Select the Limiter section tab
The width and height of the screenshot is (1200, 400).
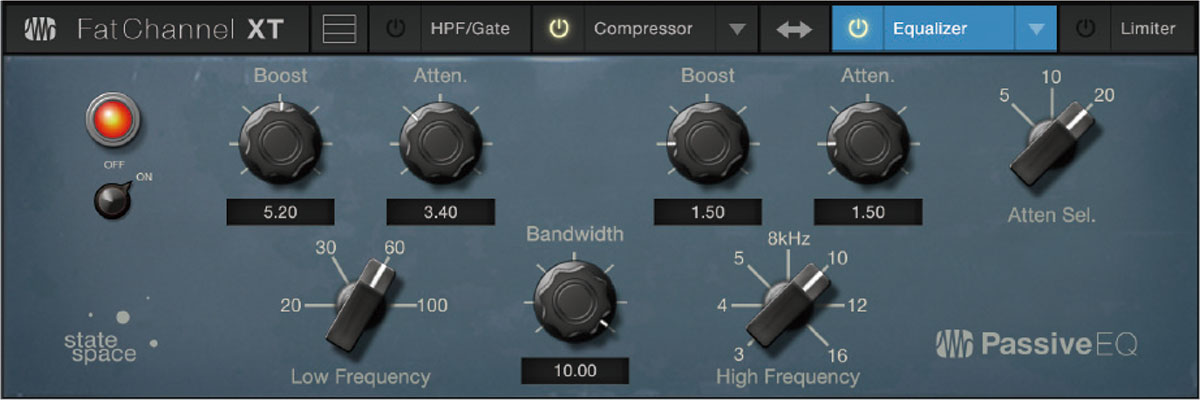pos(1148,29)
